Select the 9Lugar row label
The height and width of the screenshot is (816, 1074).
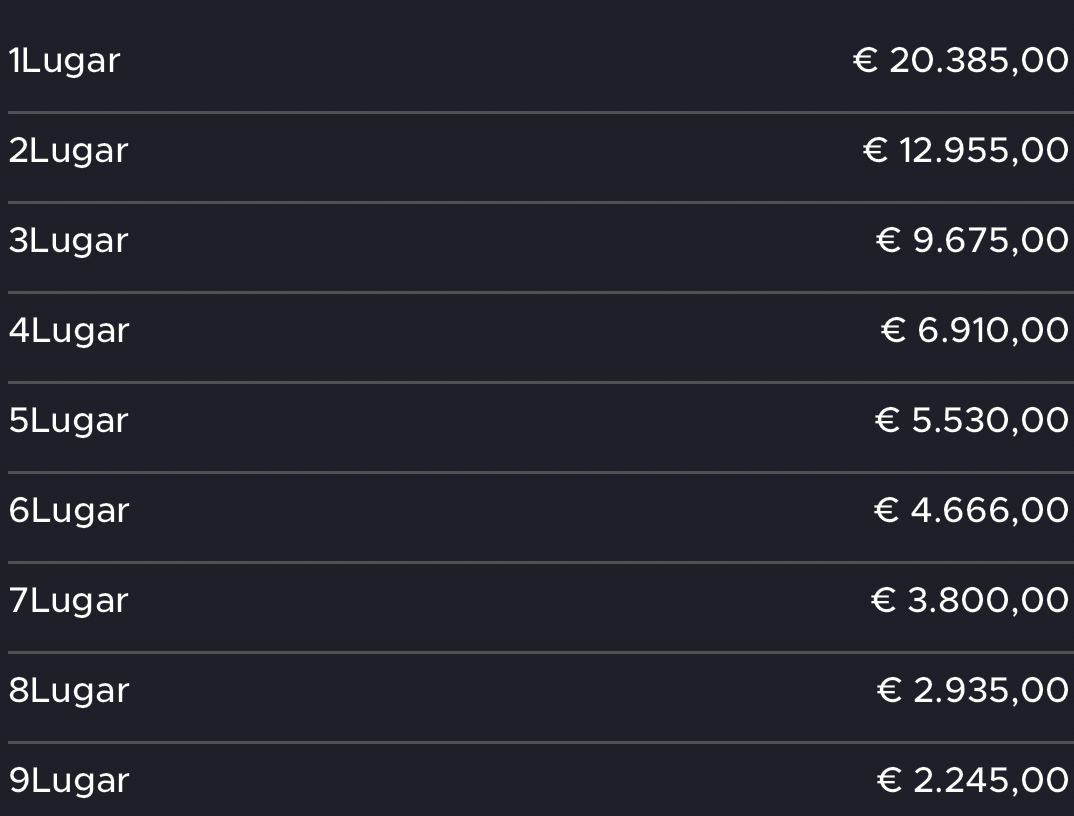pos(69,781)
